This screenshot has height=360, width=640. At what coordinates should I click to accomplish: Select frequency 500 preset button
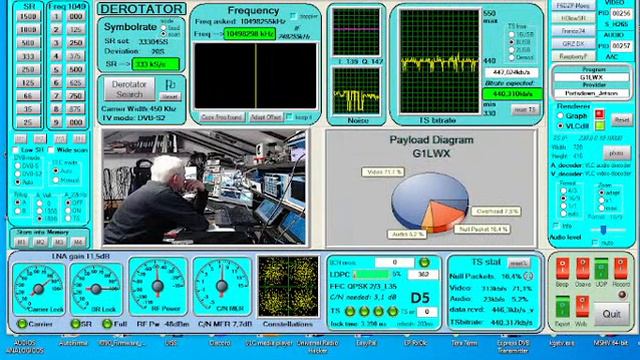pyautogui.click(x=76, y=69)
